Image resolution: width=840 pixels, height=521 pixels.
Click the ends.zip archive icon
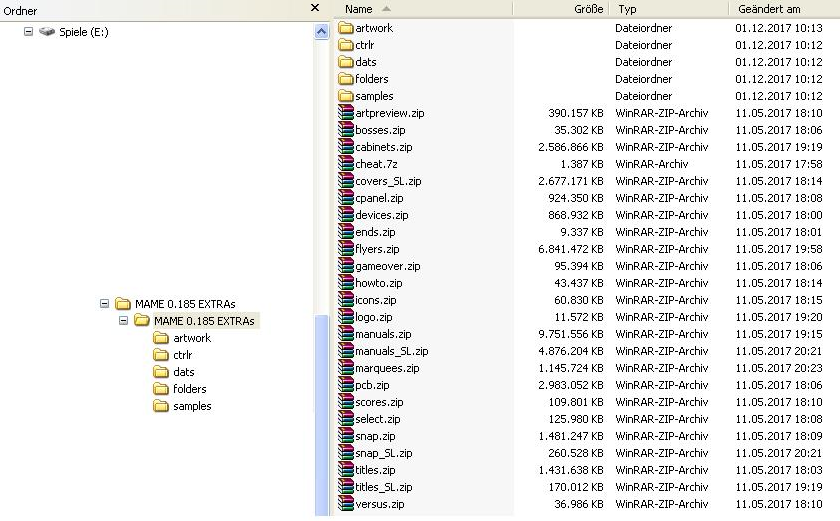pos(346,232)
